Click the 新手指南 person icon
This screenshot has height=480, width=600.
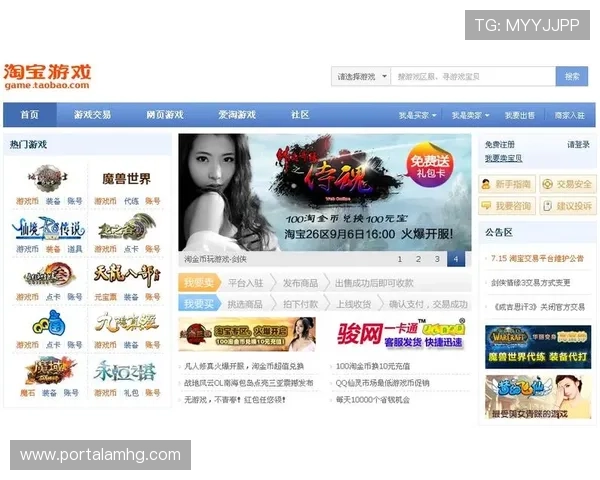pyautogui.click(x=486, y=184)
